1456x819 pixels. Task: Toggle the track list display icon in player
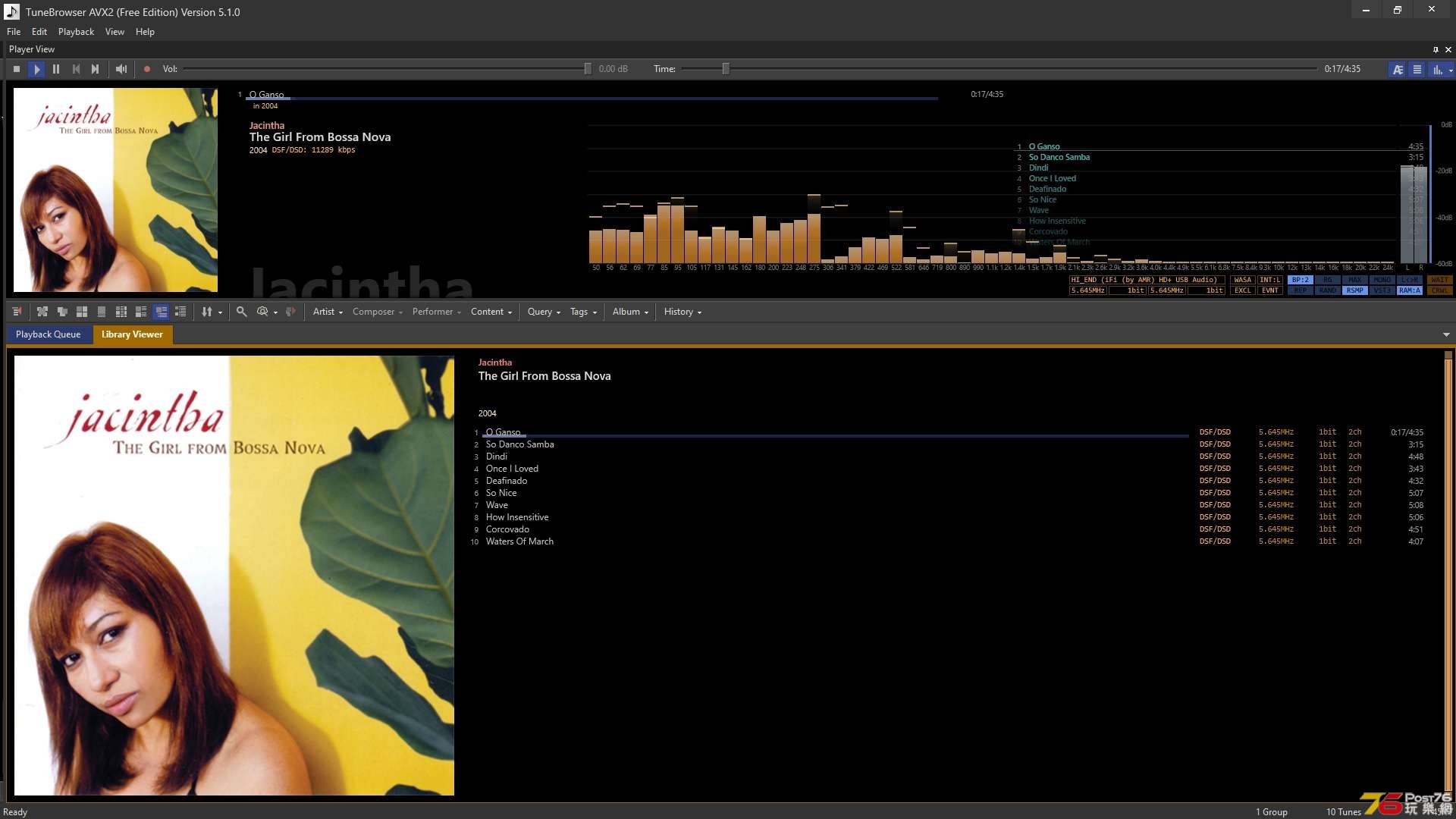click(x=1417, y=69)
